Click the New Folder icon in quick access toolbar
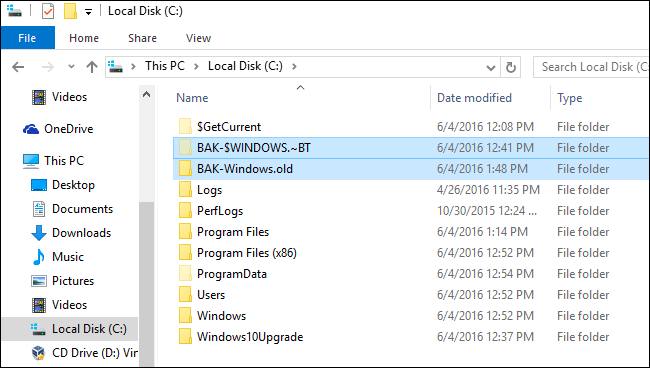This screenshot has height=368, width=650. (70, 11)
